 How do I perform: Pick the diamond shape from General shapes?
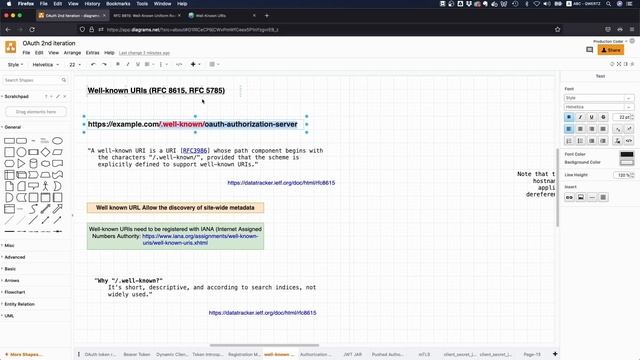[x=45, y=152]
